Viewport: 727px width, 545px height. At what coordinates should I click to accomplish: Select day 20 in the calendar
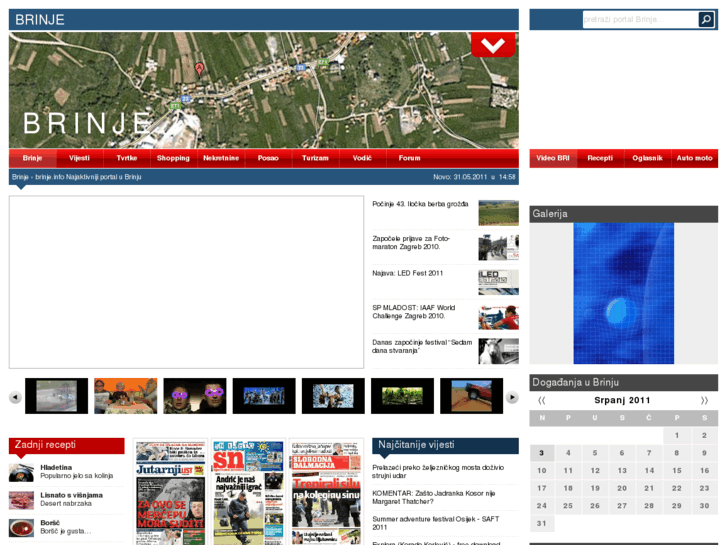622,488
